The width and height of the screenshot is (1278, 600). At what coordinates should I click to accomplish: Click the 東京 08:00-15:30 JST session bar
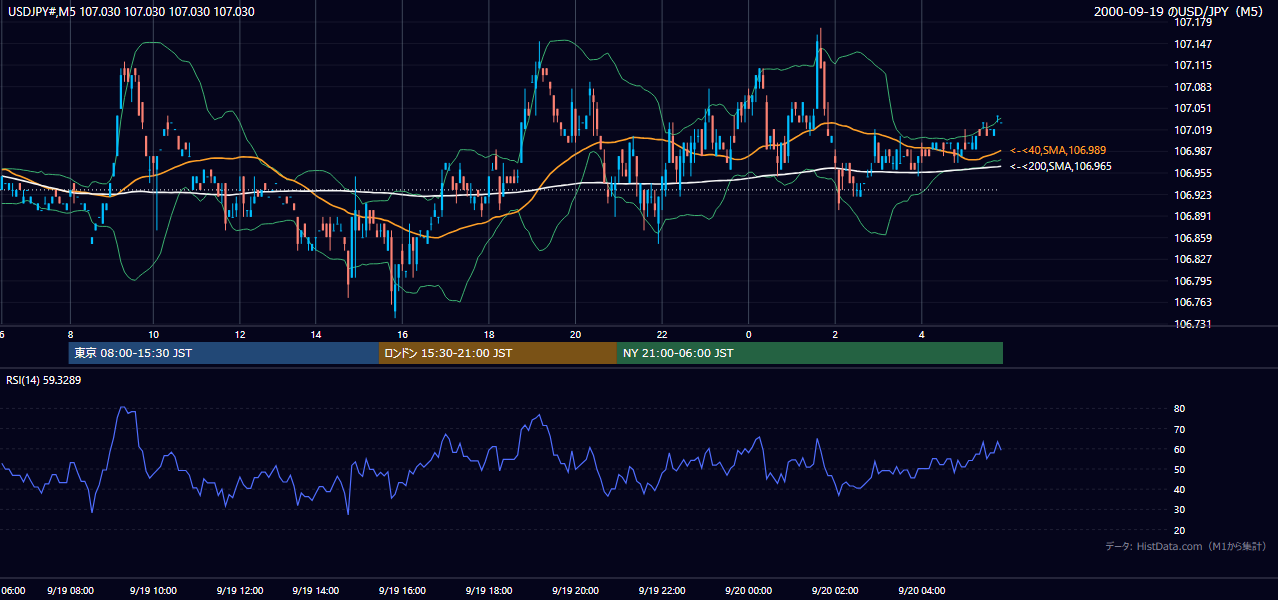tap(224, 353)
